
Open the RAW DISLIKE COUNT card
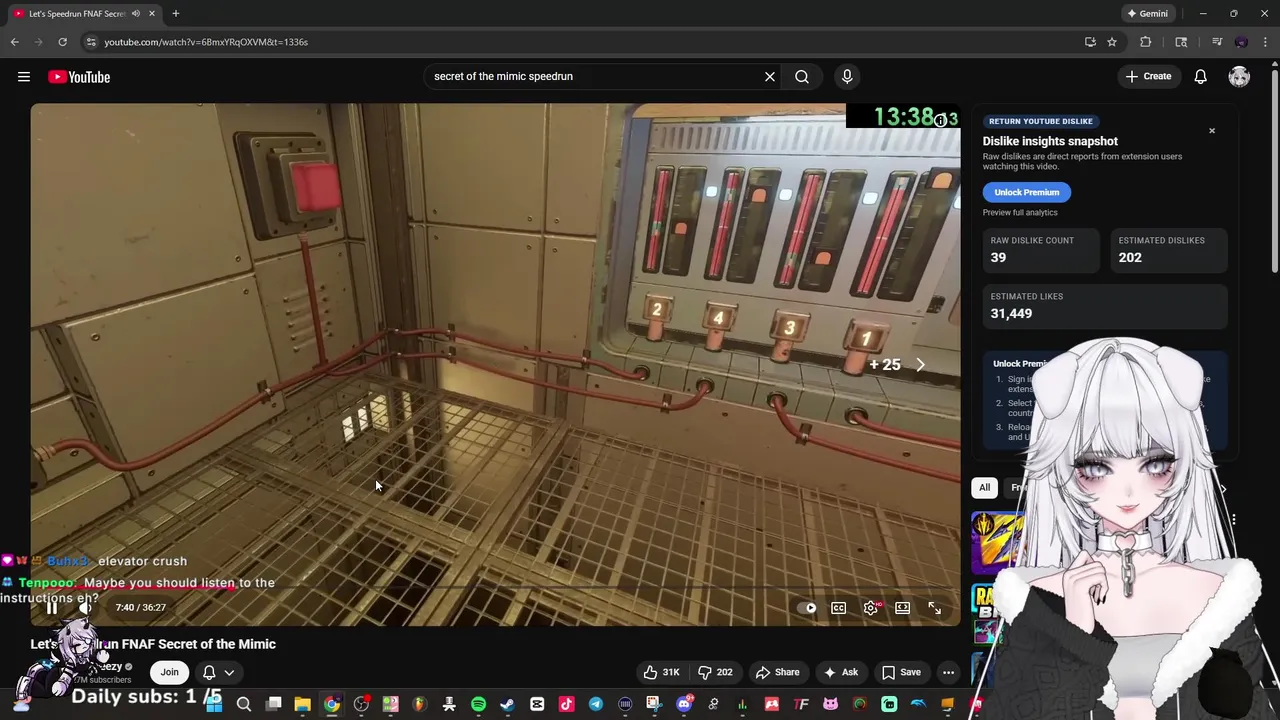(1041, 250)
